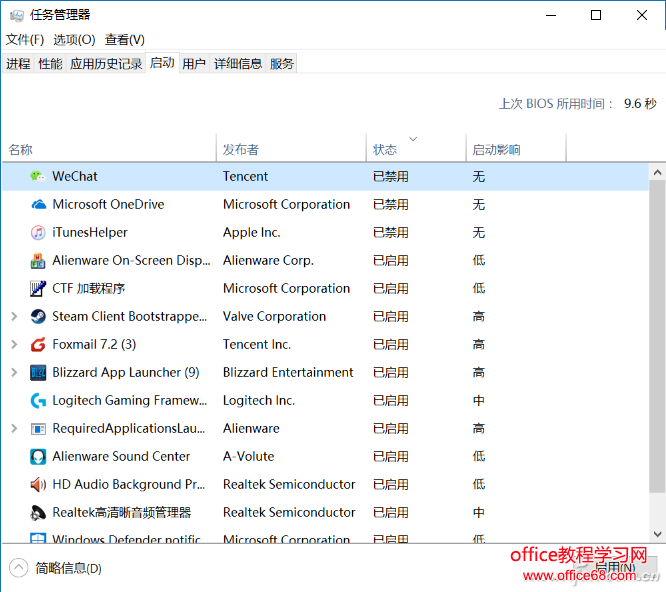Screen dimensions: 666x592
Task: Click 已启用 status in the Steam row
Action: [391, 316]
